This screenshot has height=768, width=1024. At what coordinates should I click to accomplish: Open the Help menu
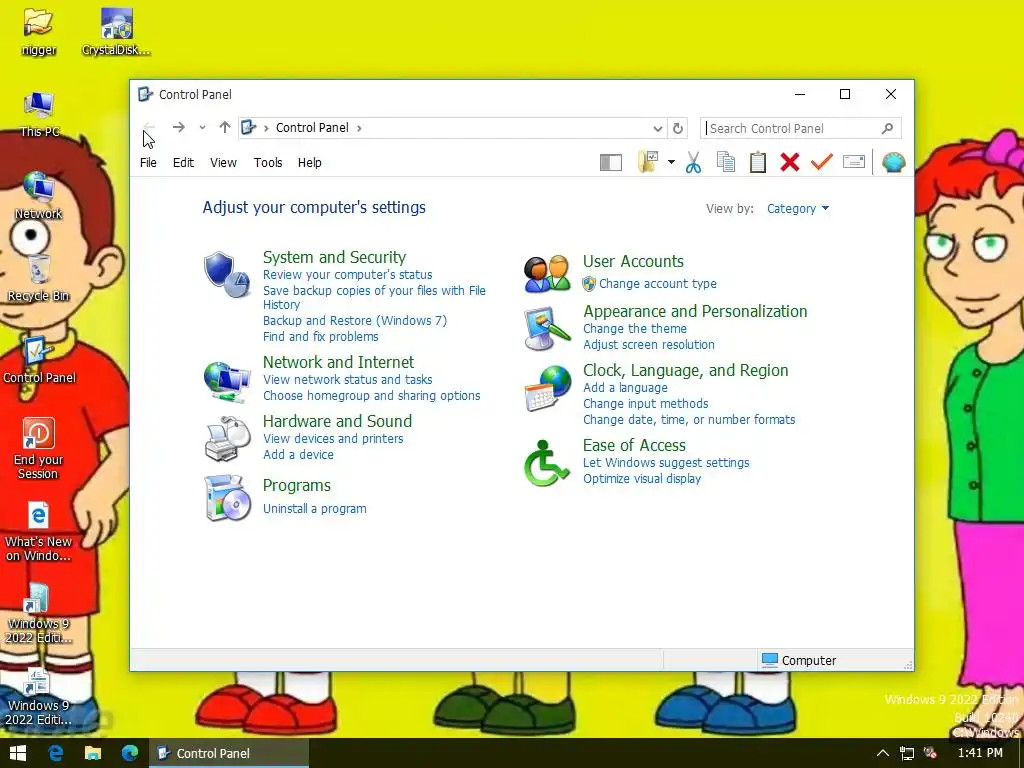pos(310,163)
